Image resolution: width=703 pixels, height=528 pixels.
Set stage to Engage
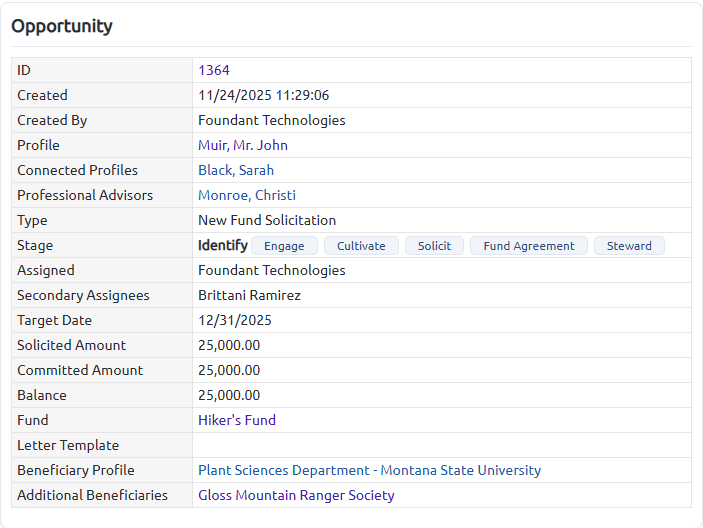(x=284, y=246)
